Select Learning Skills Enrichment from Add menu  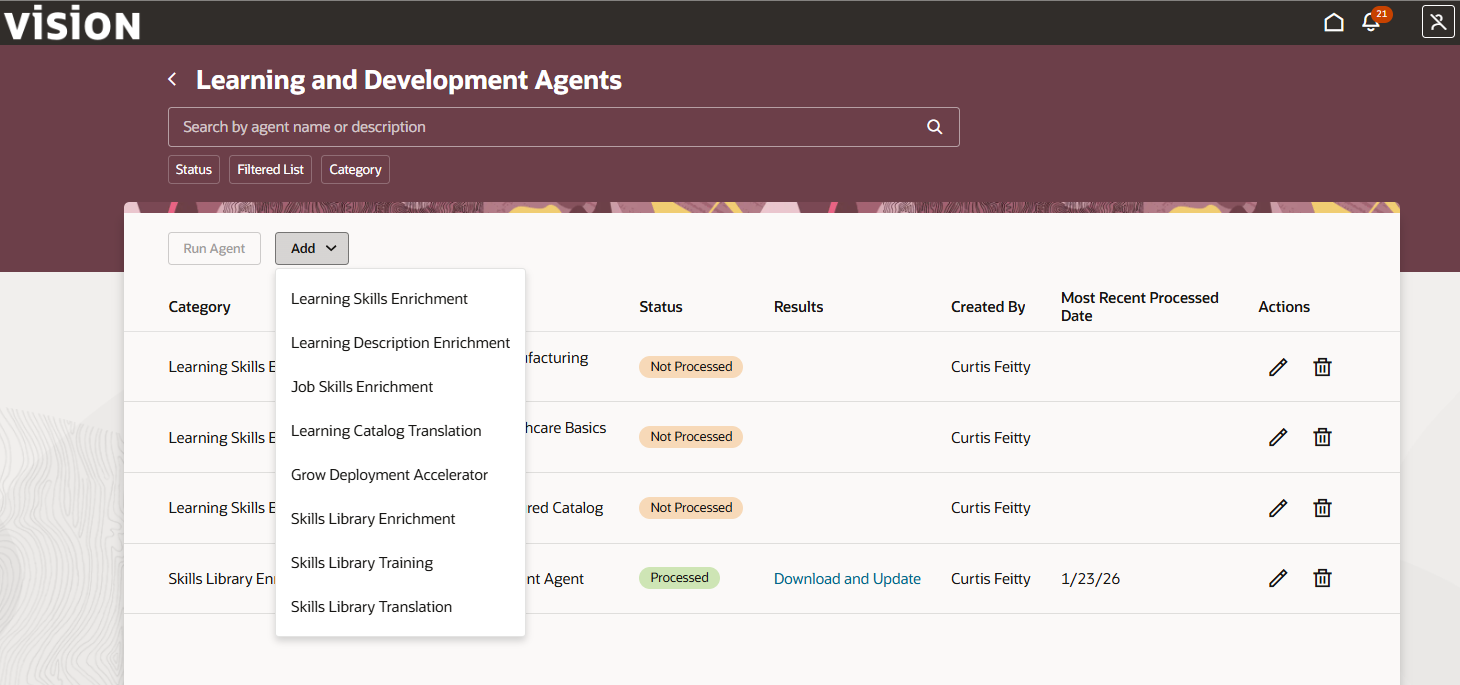point(400,299)
